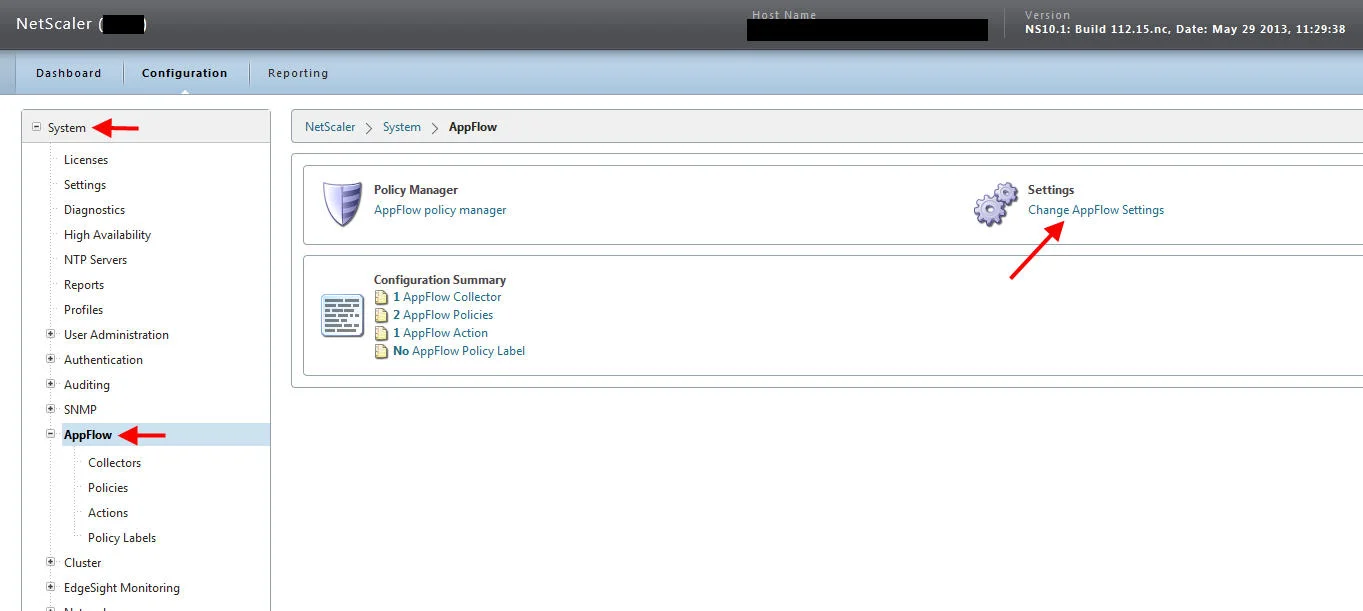Open High Availability in the tree

(x=107, y=235)
